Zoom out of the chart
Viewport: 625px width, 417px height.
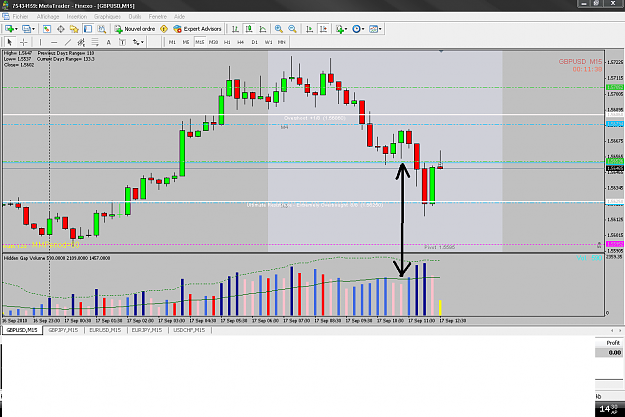point(292,29)
